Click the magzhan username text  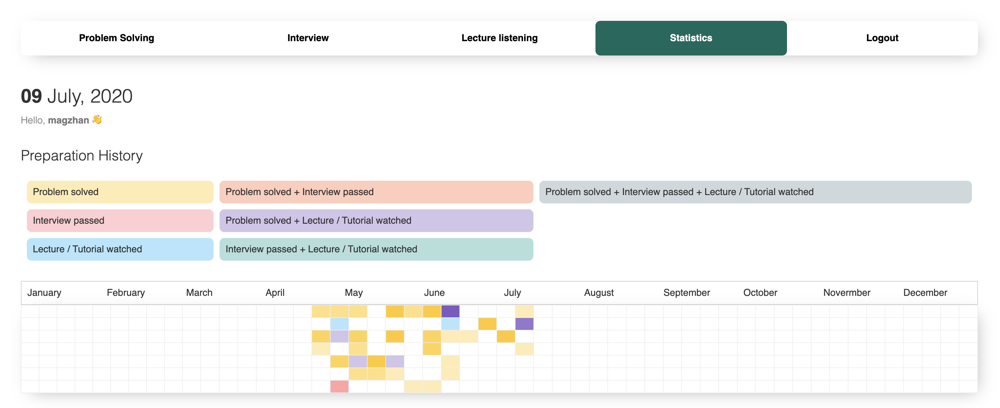[68, 120]
